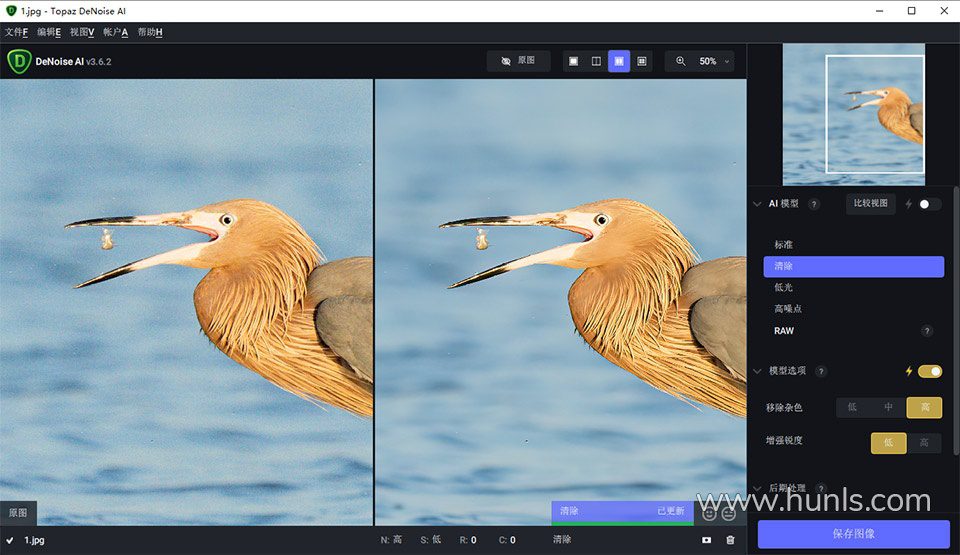
Task: Click the help icon beside AI 模型
Action: [814, 204]
